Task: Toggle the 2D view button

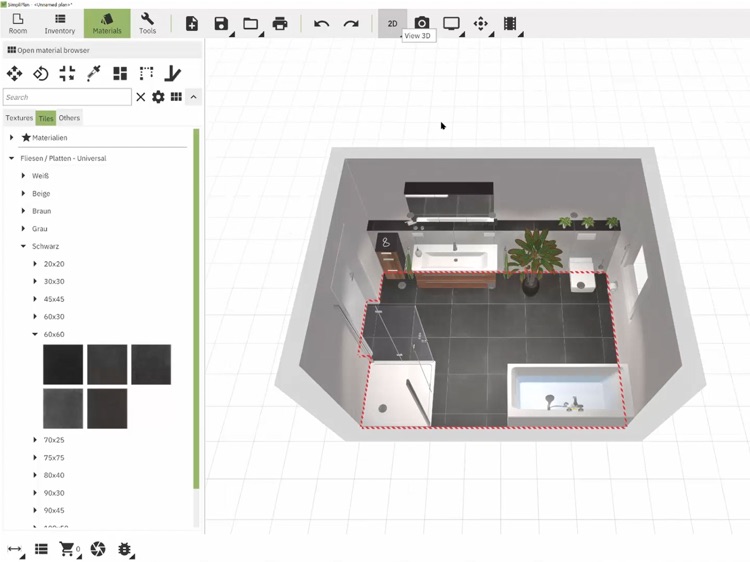Action: click(x=392, y=23)
